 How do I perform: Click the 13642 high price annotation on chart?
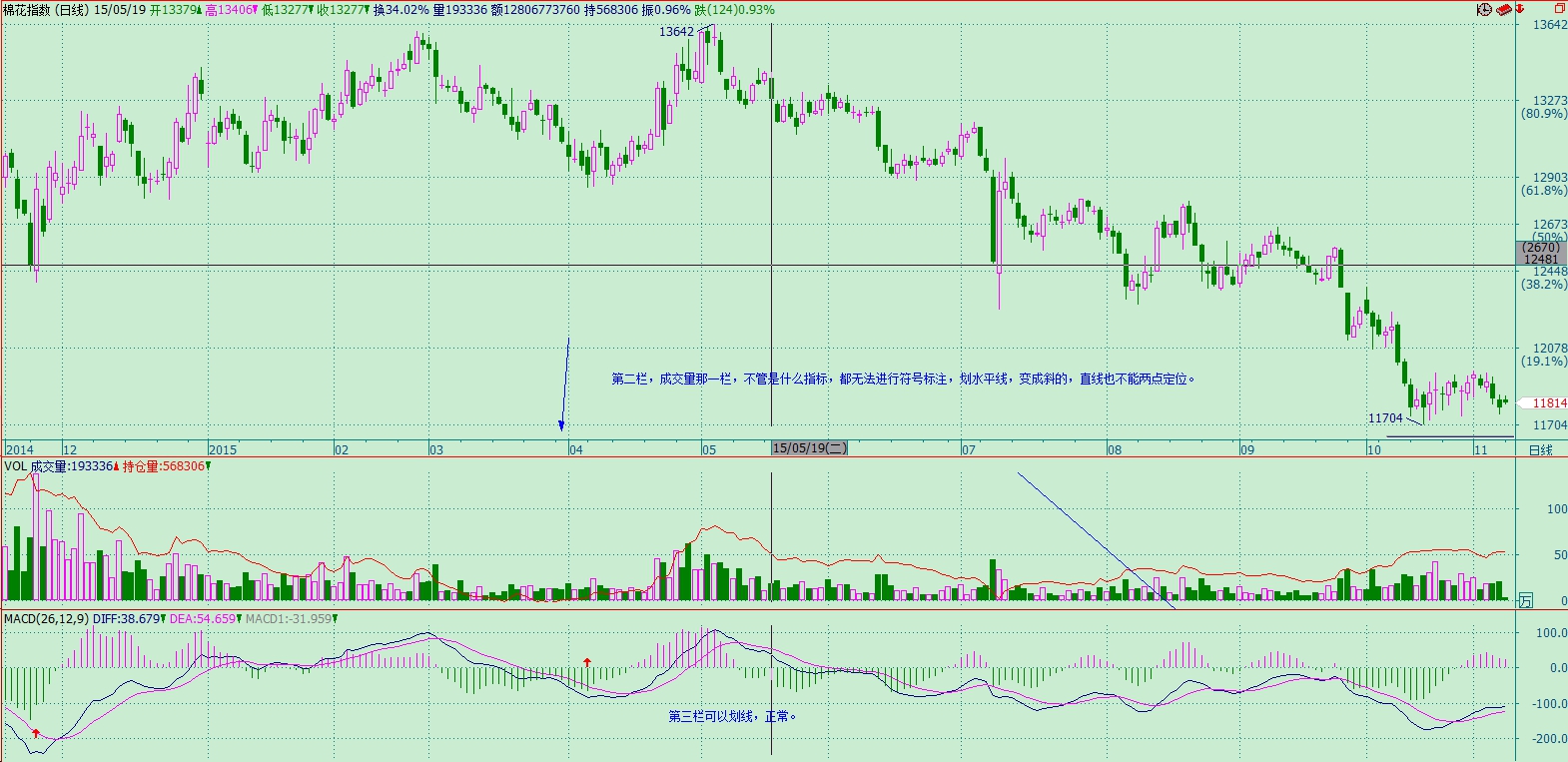coord(676,31)
